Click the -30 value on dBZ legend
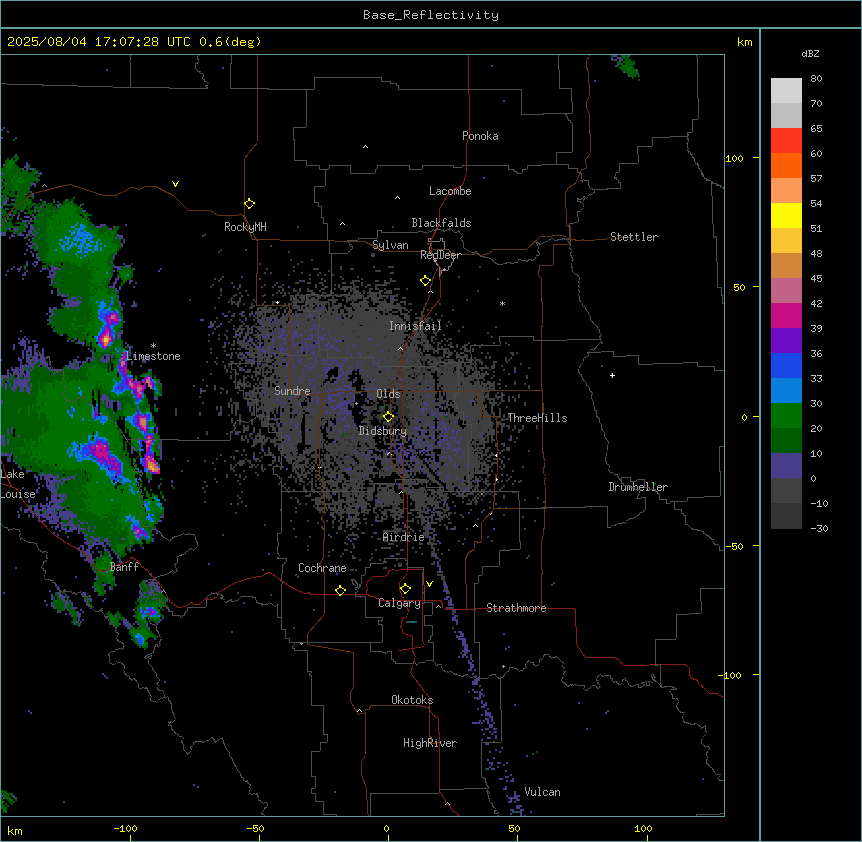This screenshot has height=842, width=862. [819, 528]
